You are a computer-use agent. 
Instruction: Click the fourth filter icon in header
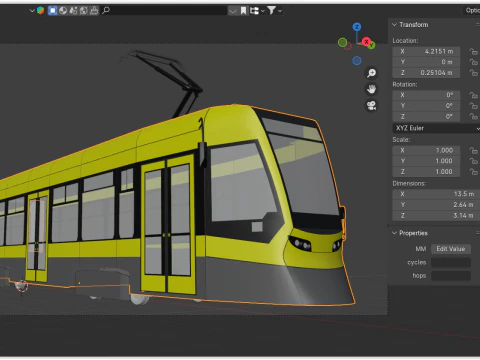click(84, 11)
